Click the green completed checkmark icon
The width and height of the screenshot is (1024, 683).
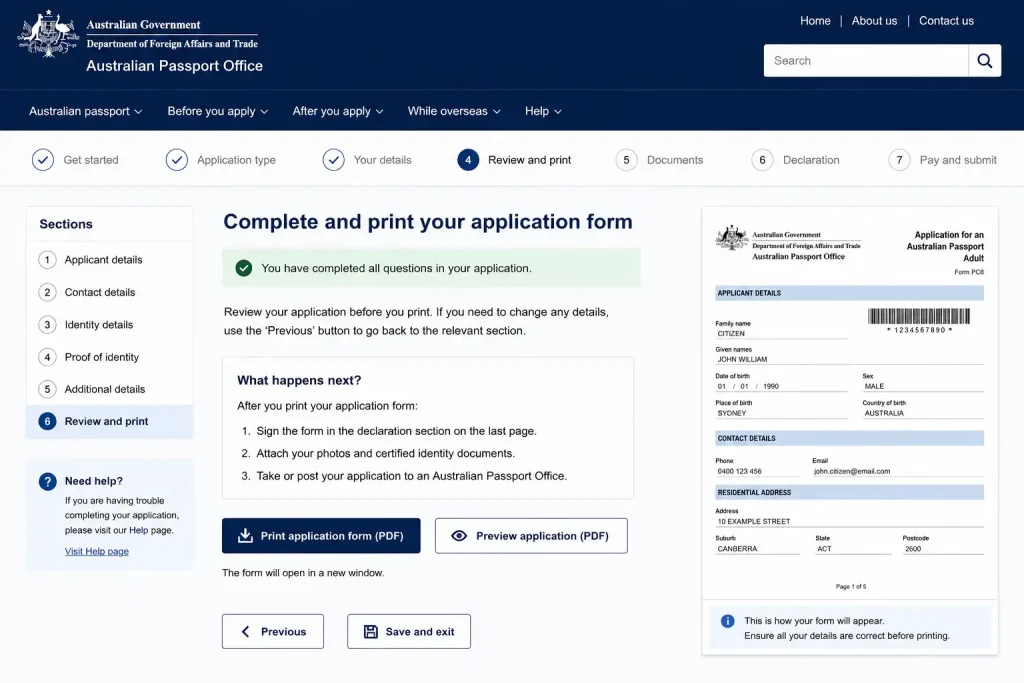(244, 268)
